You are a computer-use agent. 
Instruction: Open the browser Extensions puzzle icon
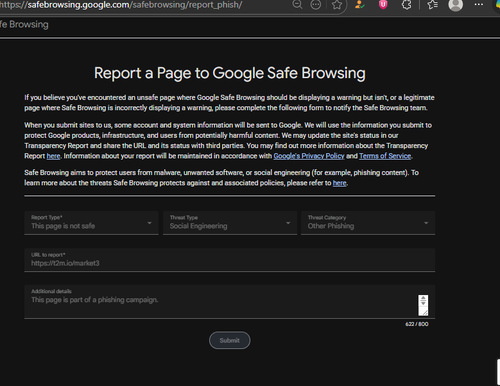(x=406, y=4)
